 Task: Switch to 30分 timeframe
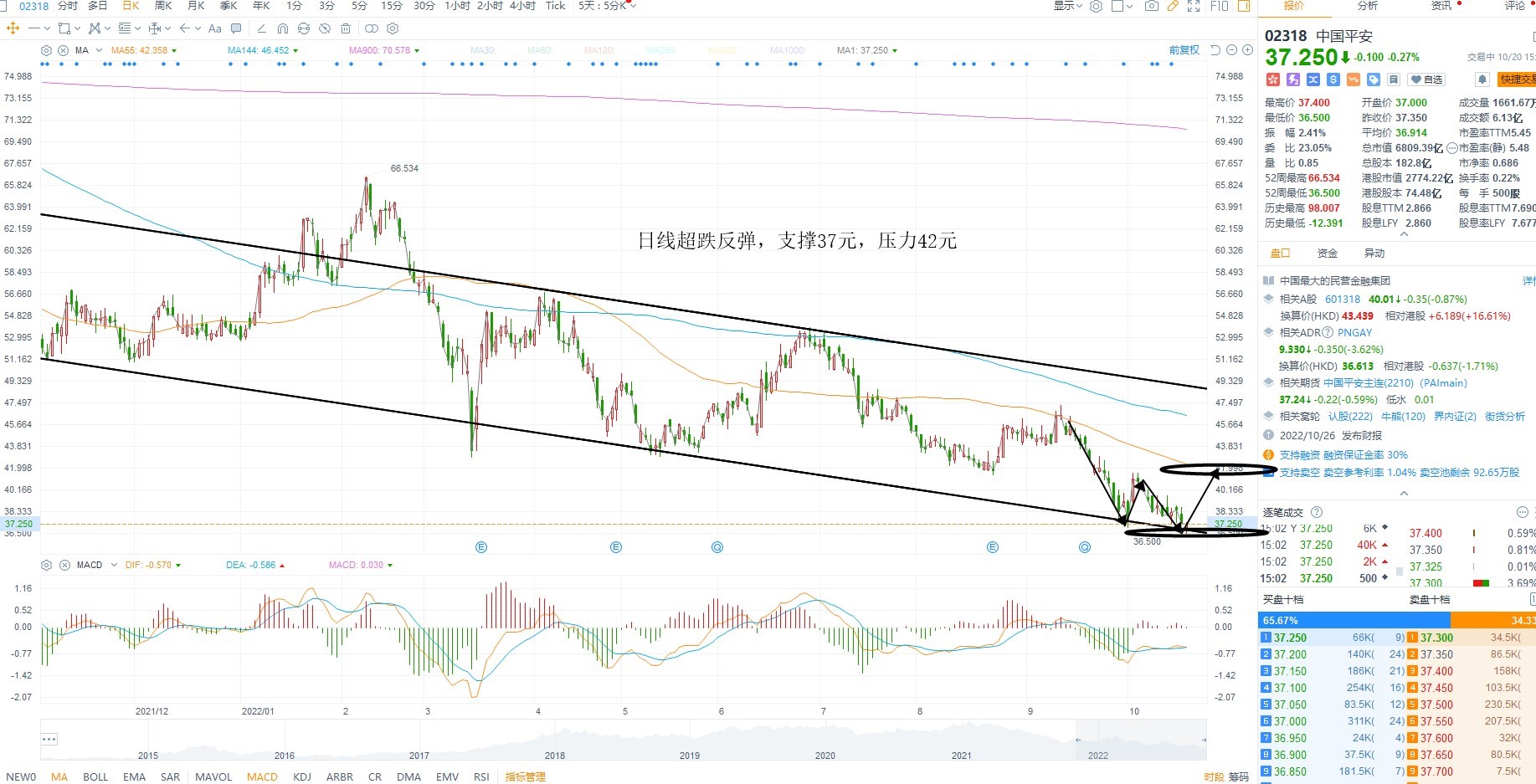424,6
